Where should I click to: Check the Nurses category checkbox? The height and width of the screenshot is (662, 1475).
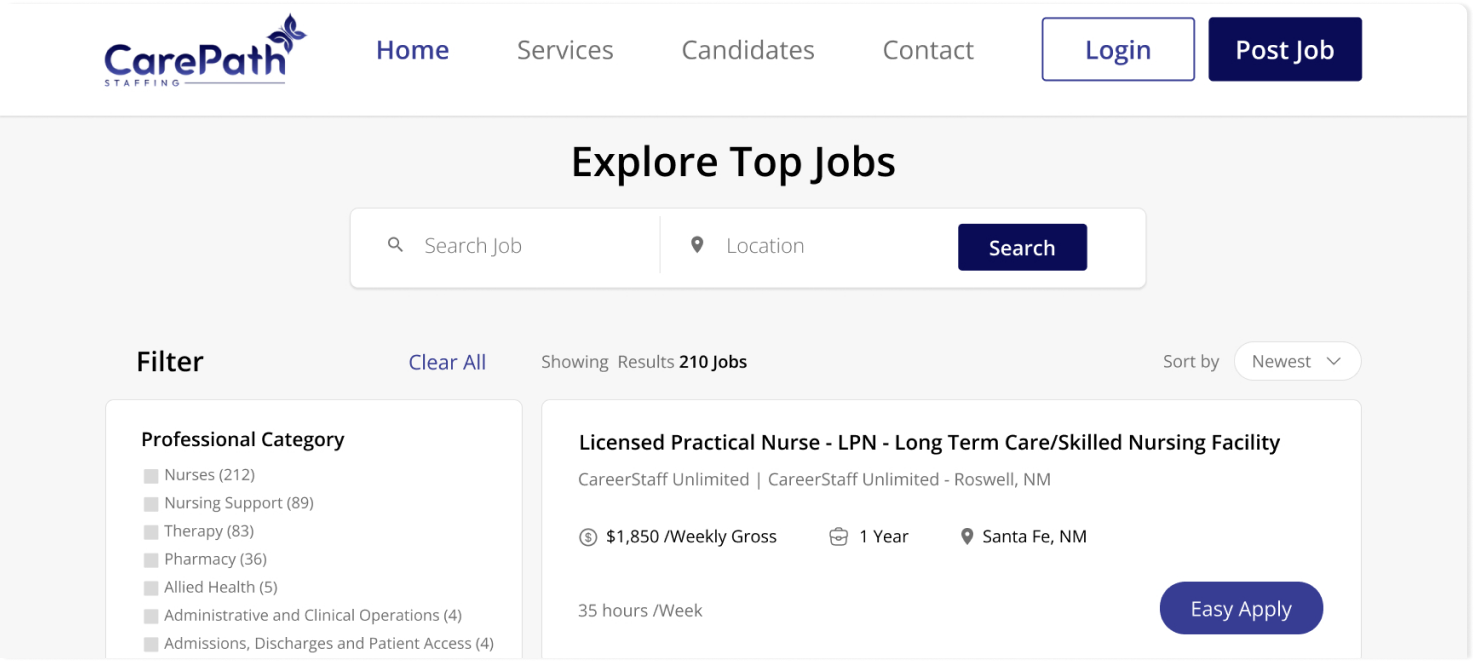tap(151, 476)
